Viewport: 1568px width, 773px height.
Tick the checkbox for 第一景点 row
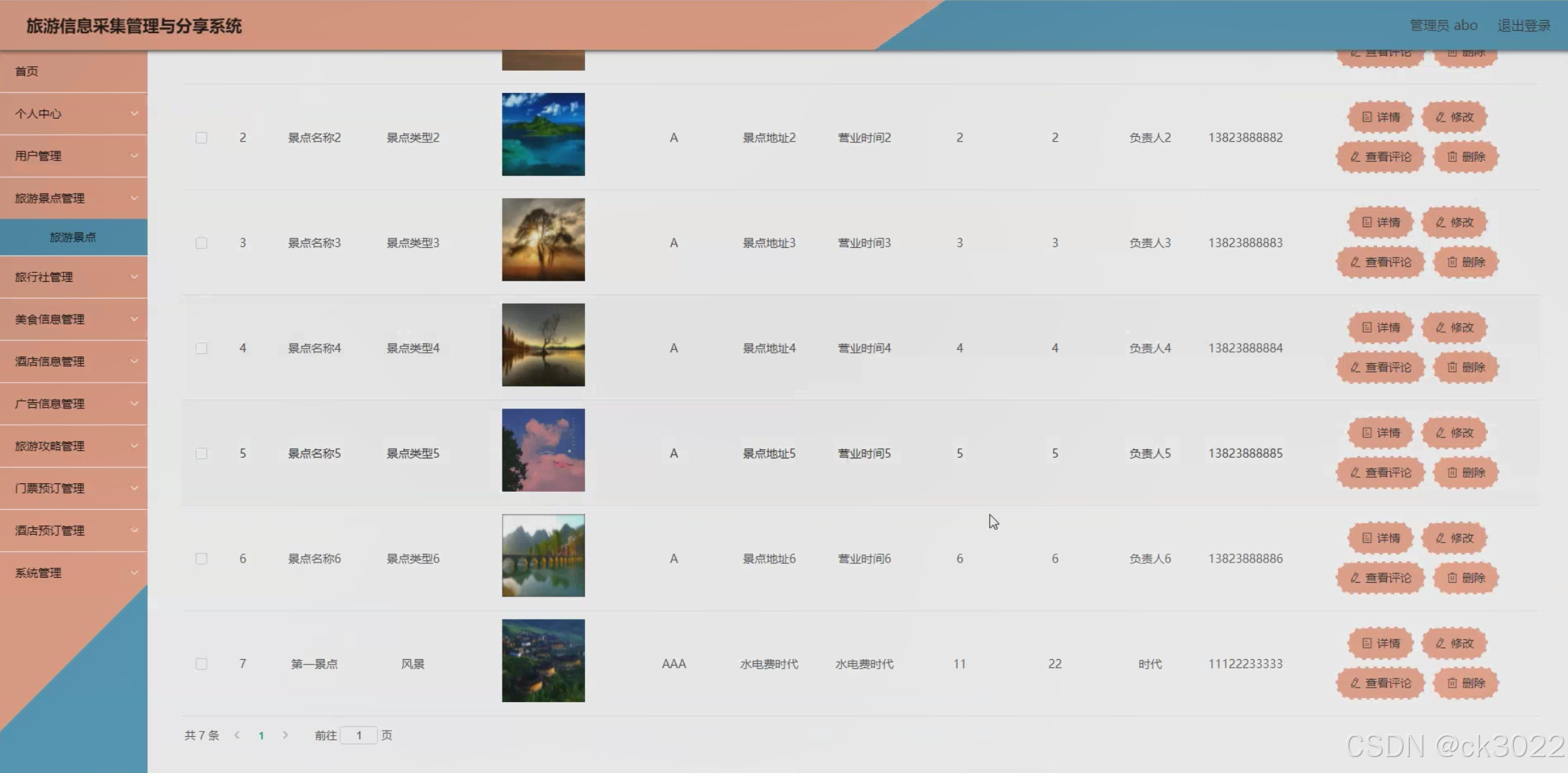click(201, 664)
